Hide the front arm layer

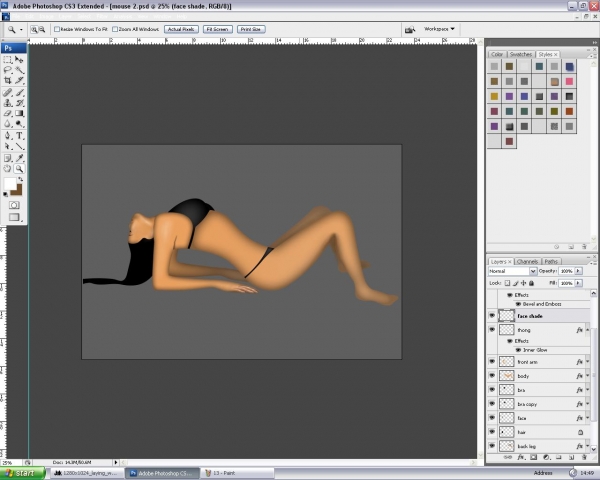492,361
